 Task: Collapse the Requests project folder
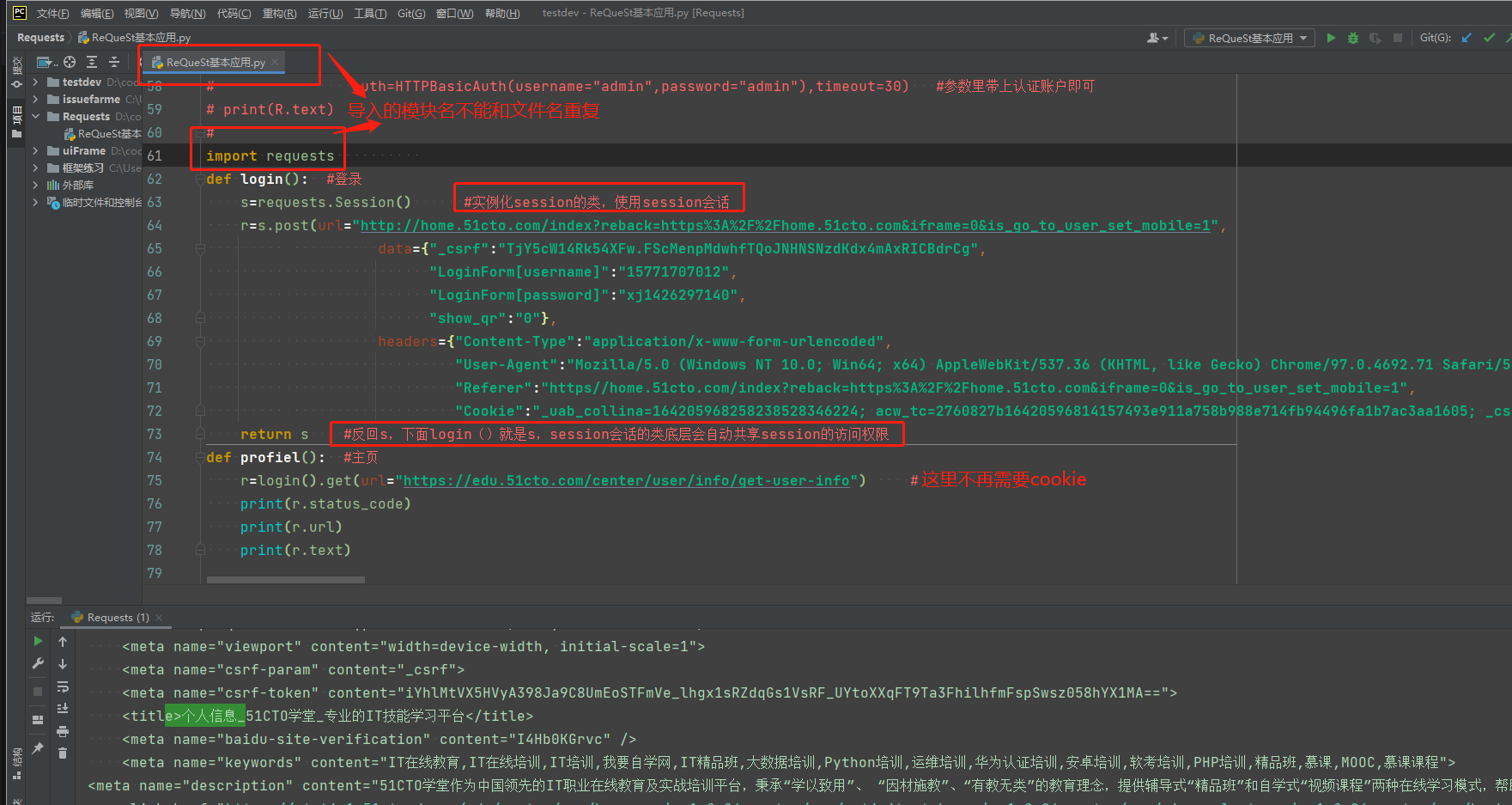(35, 116)
